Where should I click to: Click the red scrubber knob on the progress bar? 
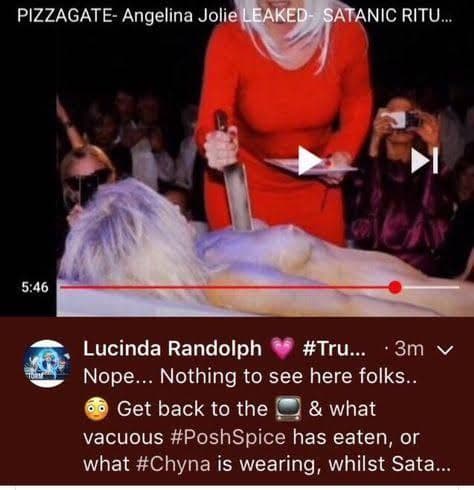395,287
